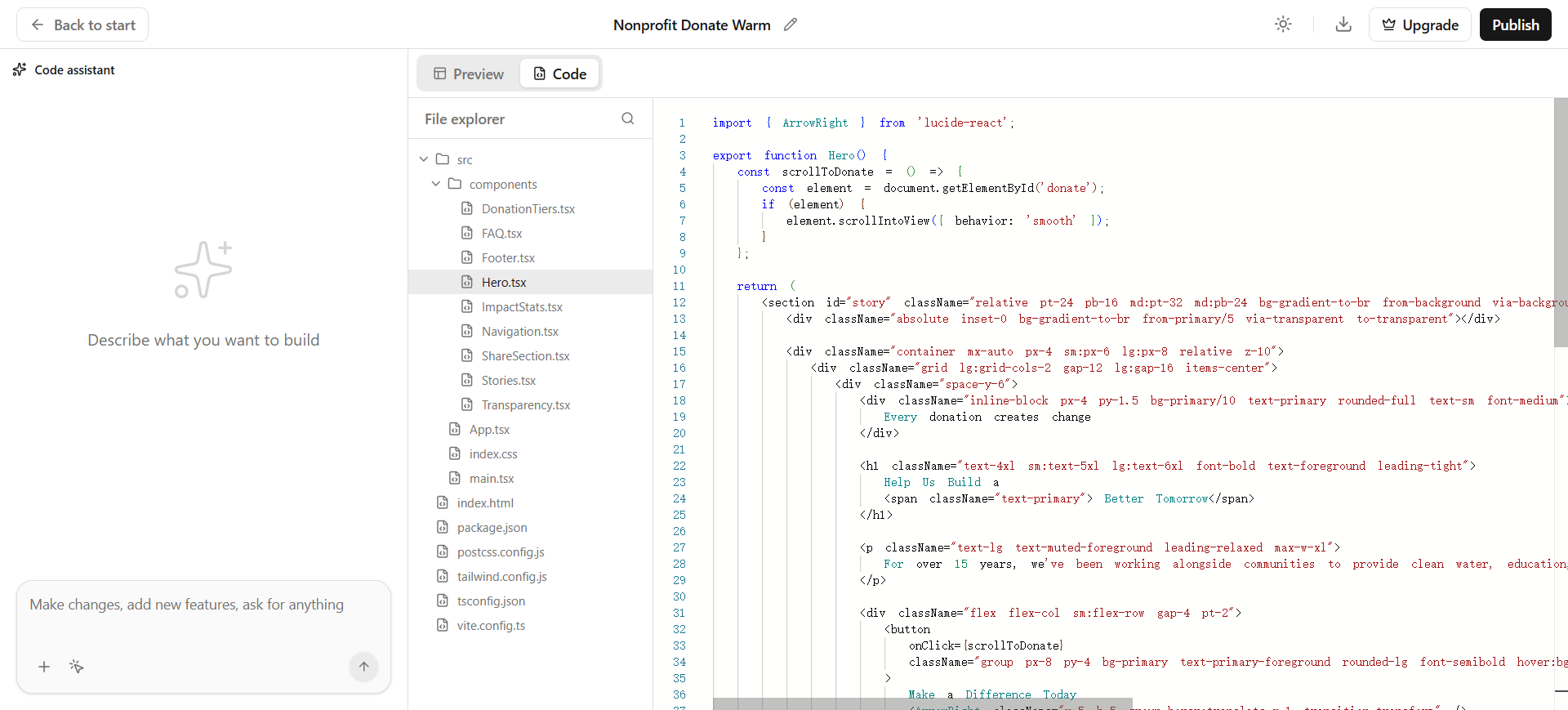The image size is (1568, 710).
Task: Collapse the components folder chevron
Action: 435,184
